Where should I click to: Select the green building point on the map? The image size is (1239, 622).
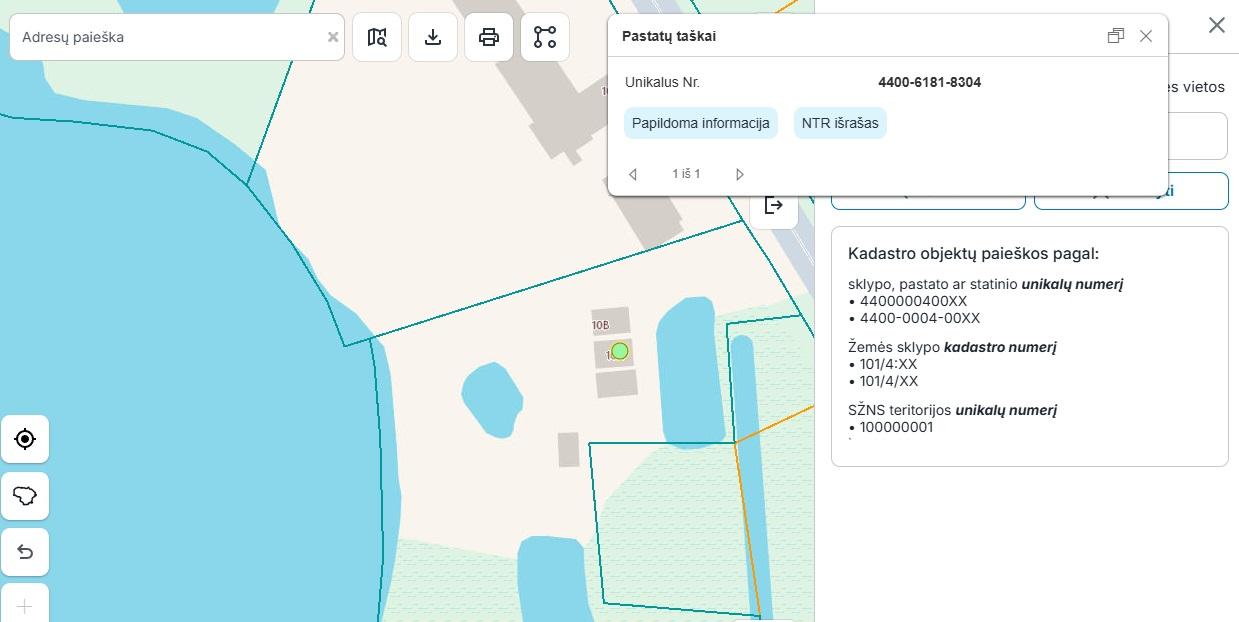(x=620, y=351)
